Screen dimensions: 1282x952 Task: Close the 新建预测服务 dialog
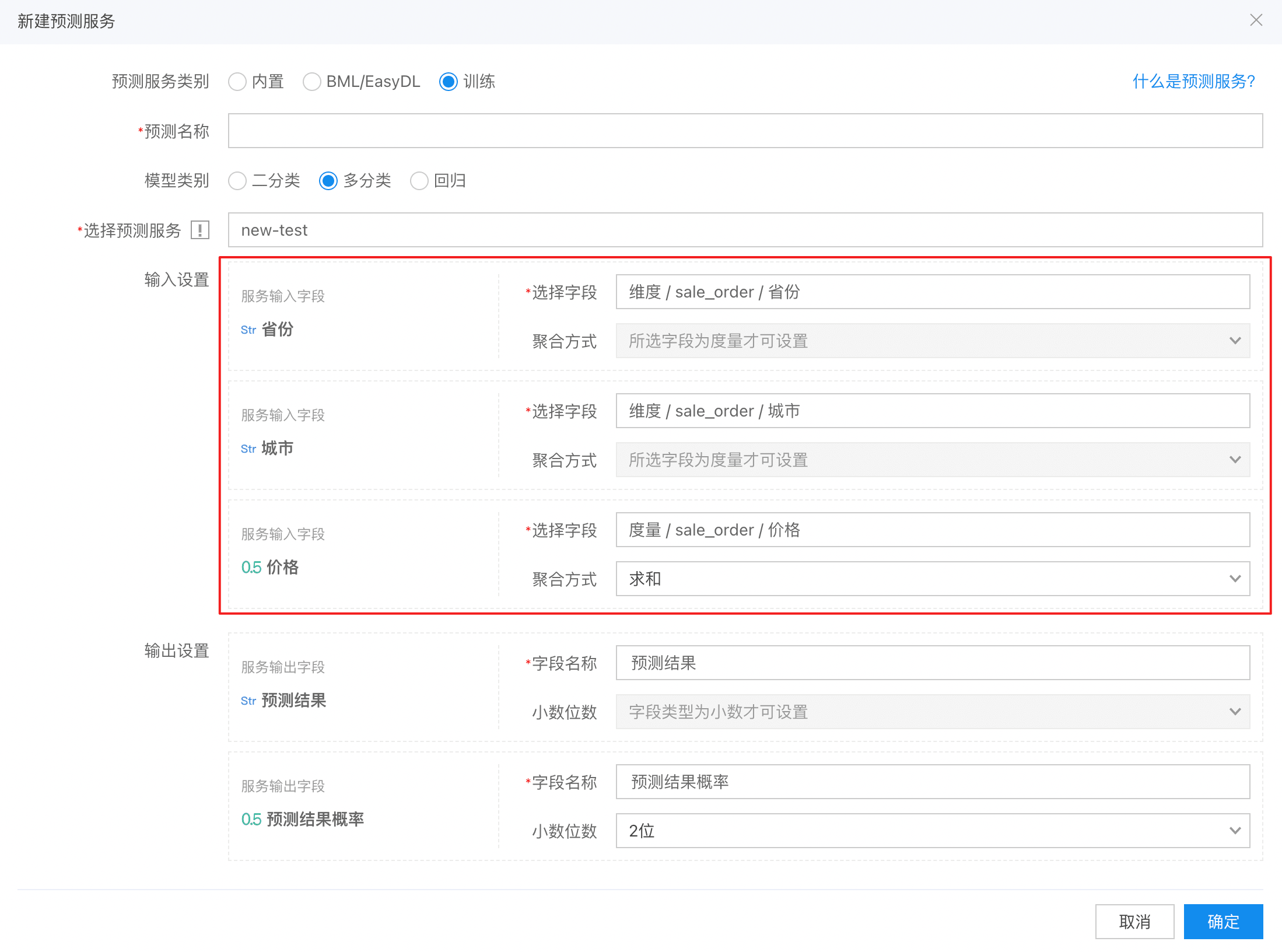click(x=1256, y=20)
